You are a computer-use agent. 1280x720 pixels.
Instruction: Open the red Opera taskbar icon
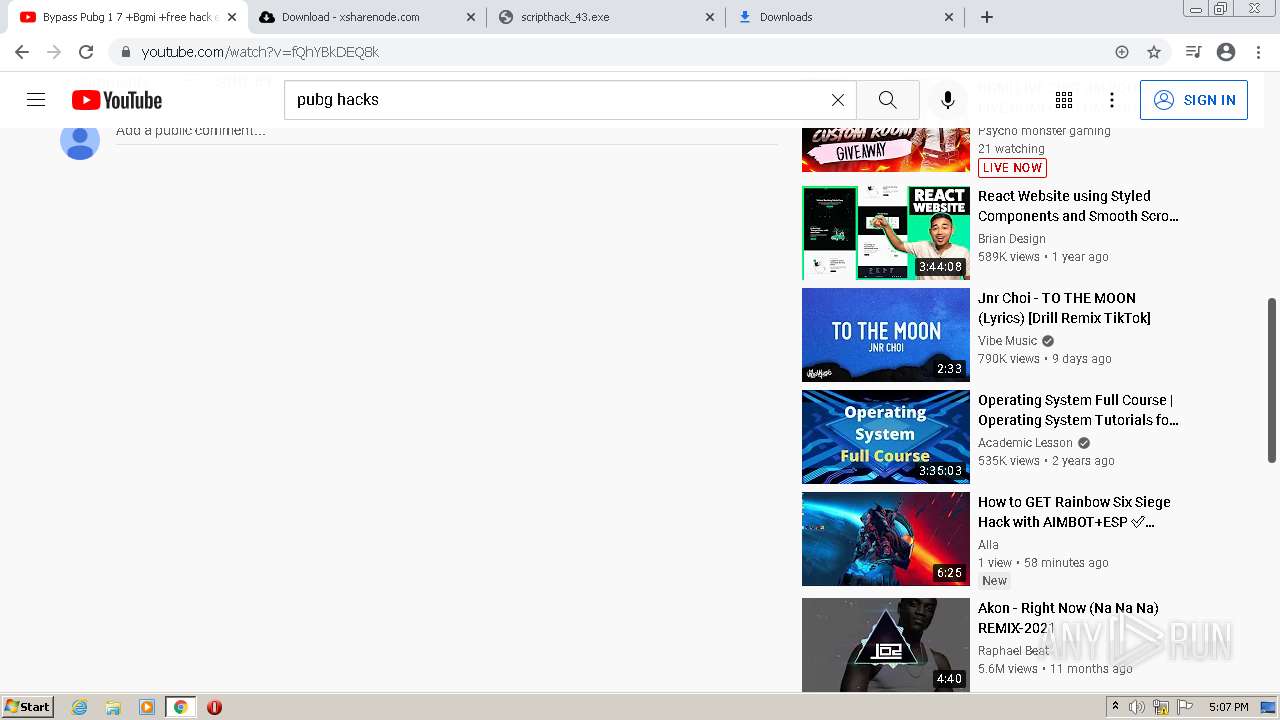coord(214,707)
